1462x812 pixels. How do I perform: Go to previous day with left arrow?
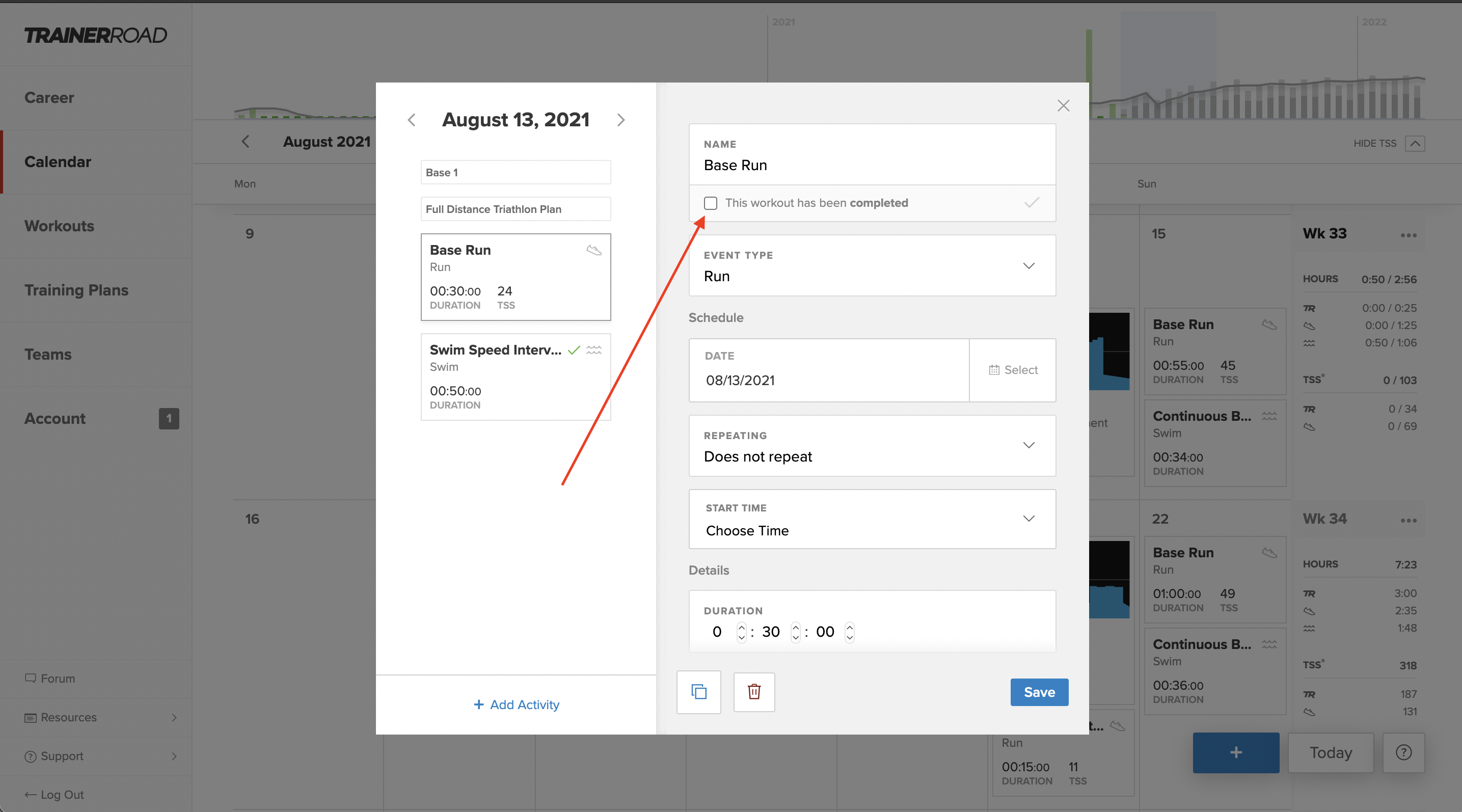(x=412, y=120)
